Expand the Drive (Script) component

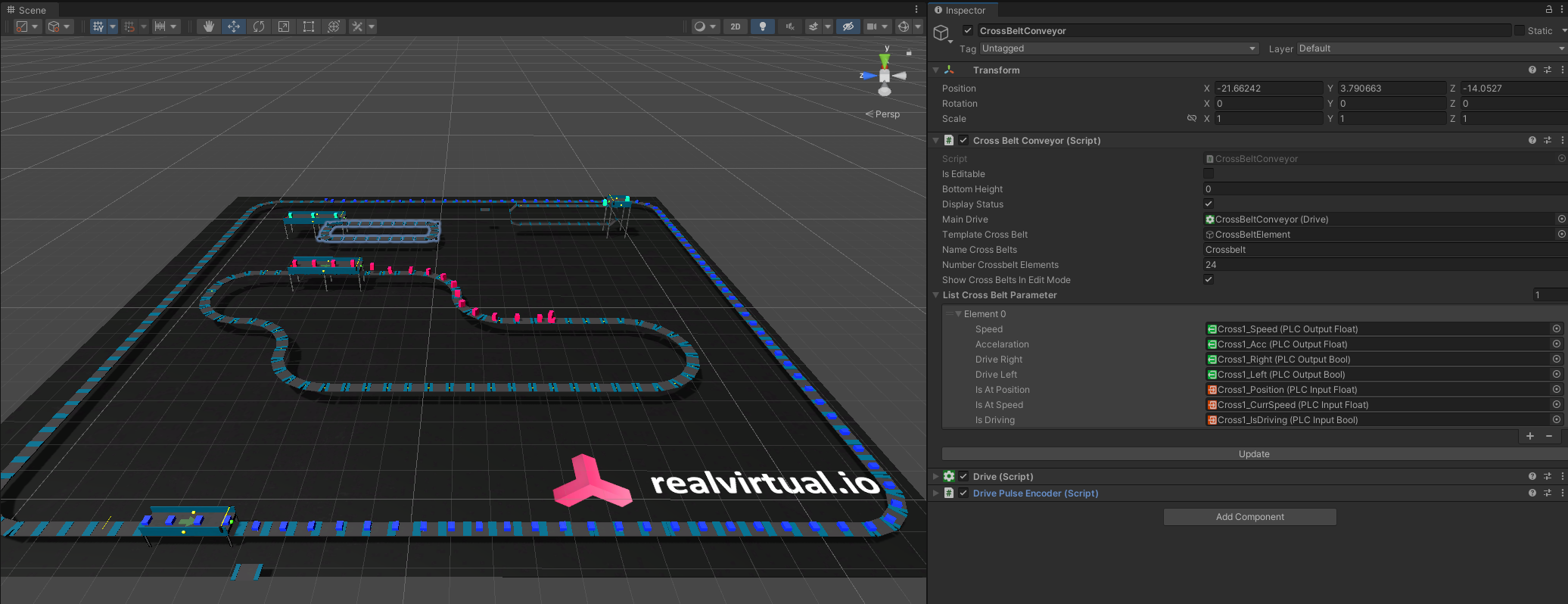pos(936,477)
